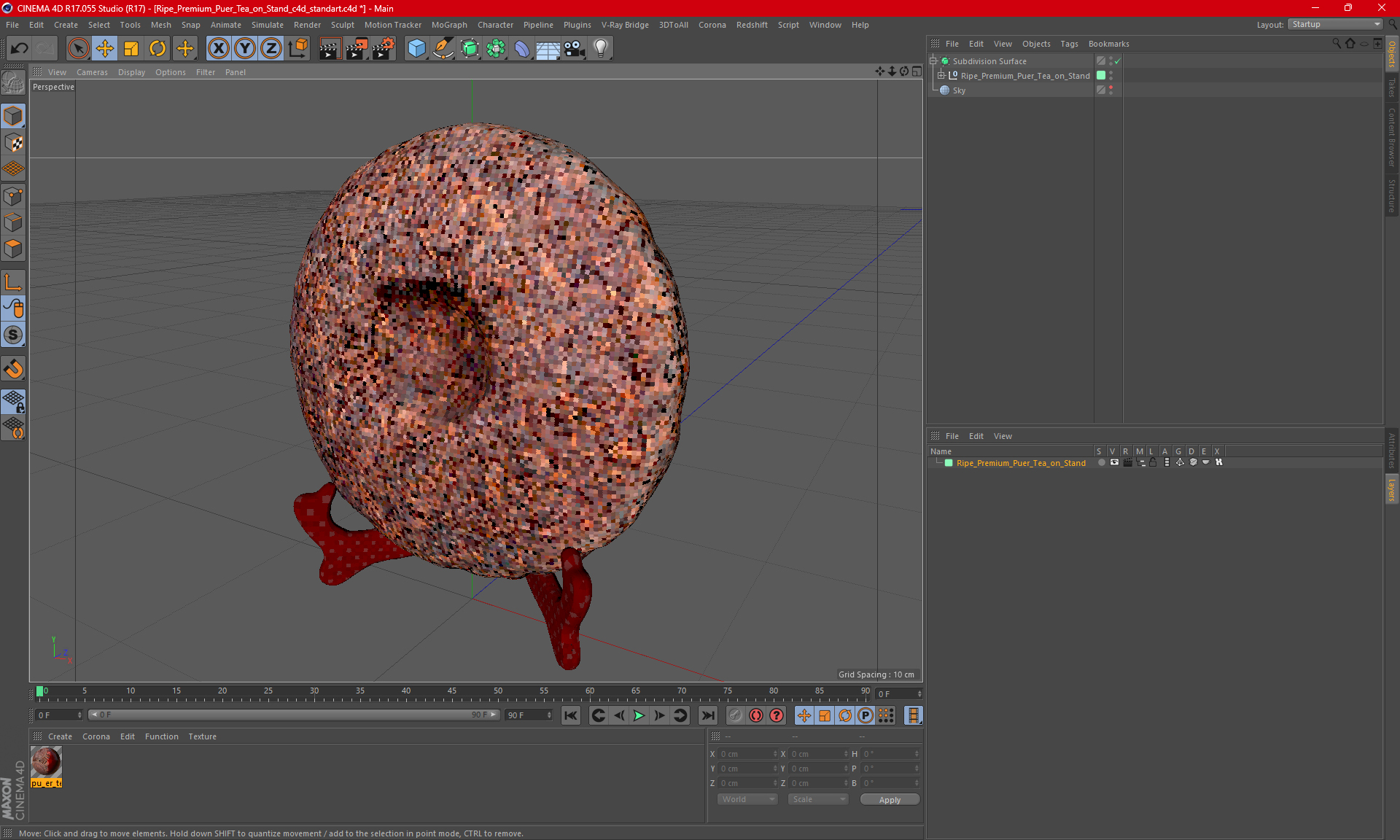Open the viewport Display menu

(131, 72)
